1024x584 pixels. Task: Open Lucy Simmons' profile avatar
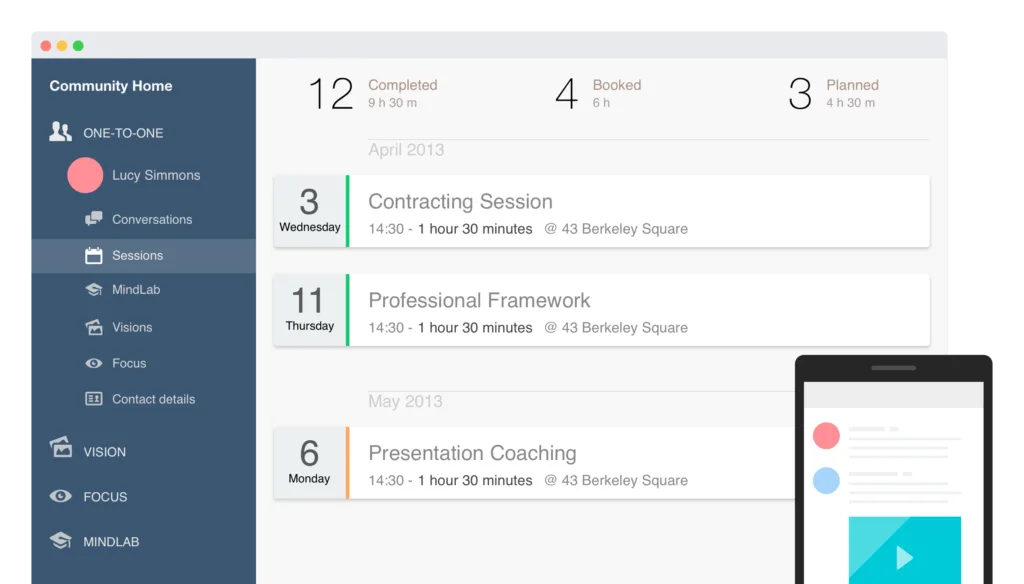[86, 175]
